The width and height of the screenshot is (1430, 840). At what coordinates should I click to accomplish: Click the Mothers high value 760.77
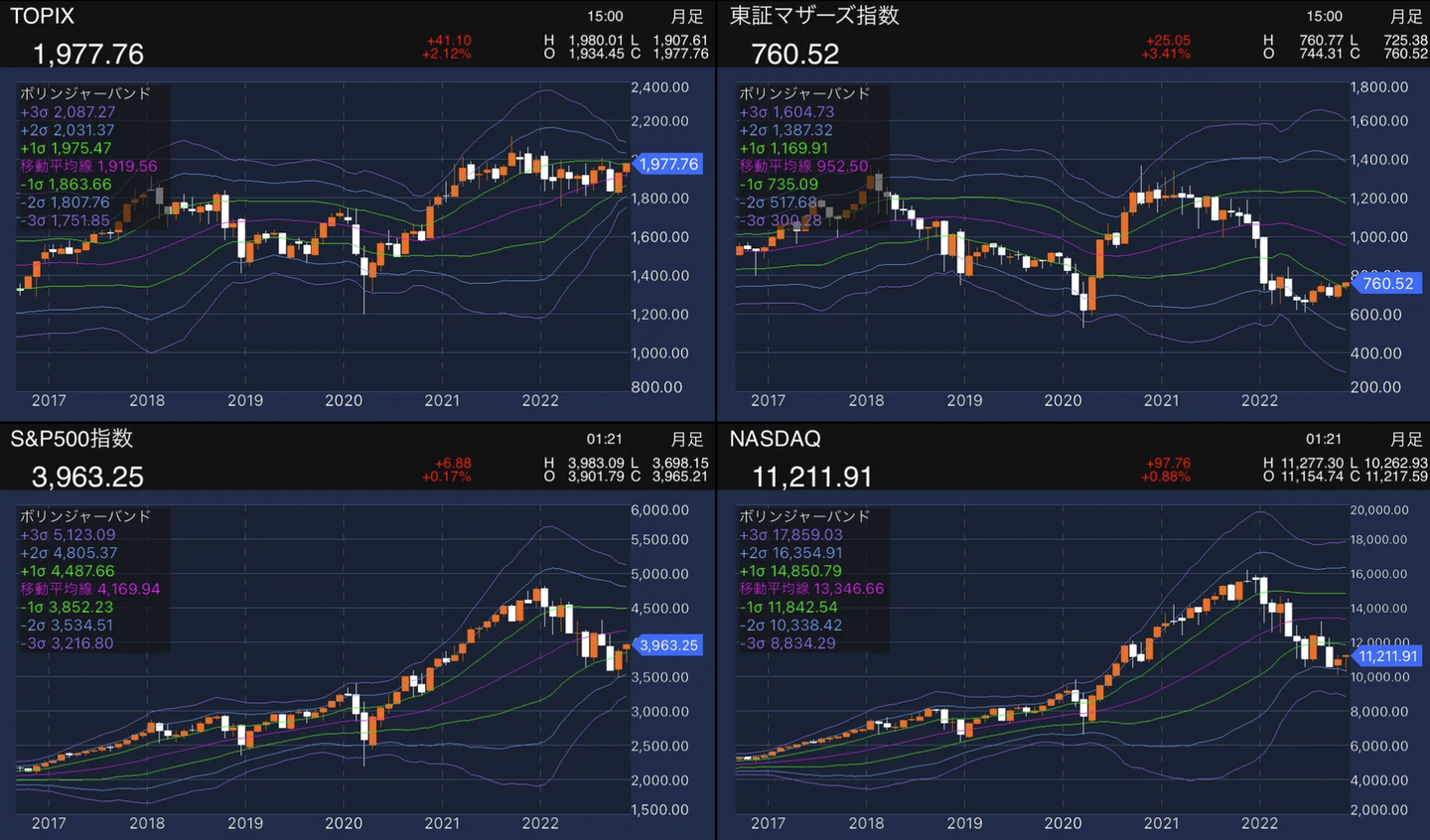1321,41
